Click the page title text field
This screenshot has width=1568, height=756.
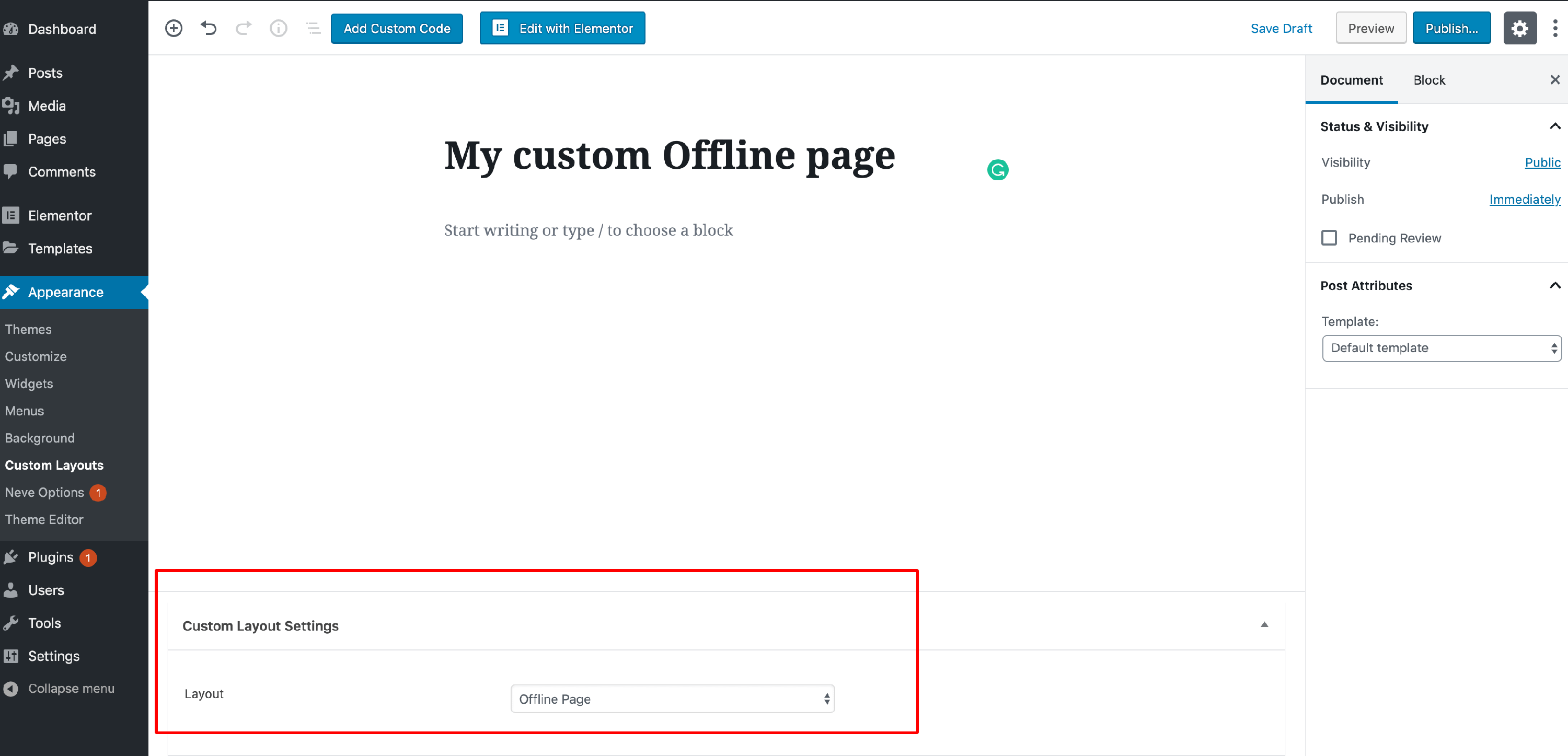coord(670,155)
